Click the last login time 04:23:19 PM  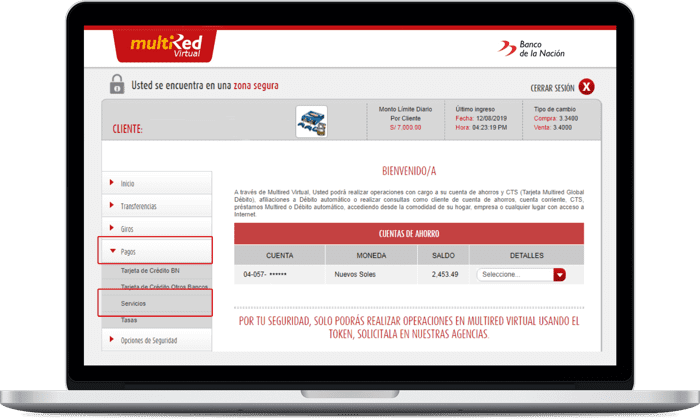[489, 128]
